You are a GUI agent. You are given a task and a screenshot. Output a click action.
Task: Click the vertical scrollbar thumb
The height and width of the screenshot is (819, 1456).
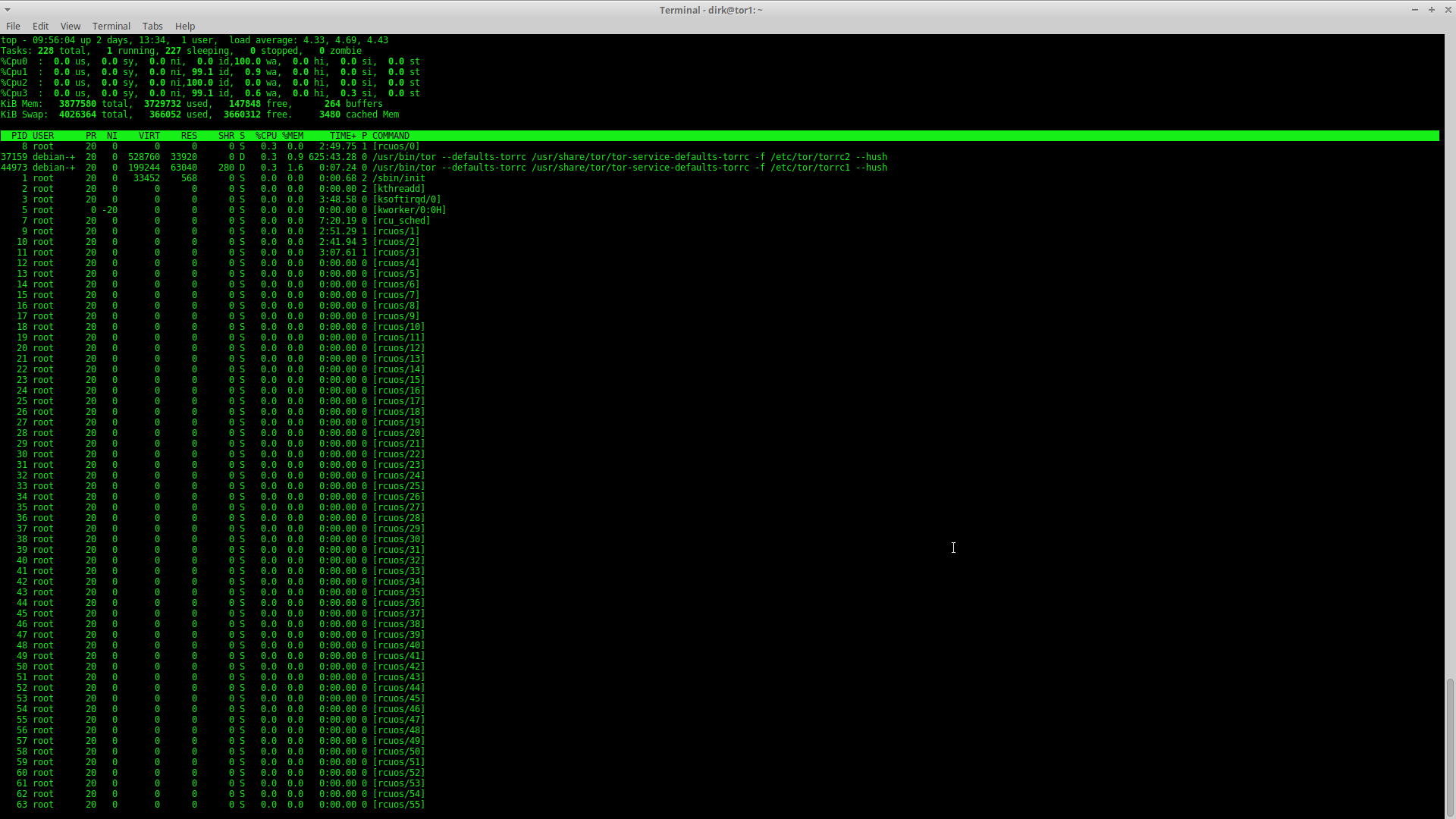(1450, 747)
